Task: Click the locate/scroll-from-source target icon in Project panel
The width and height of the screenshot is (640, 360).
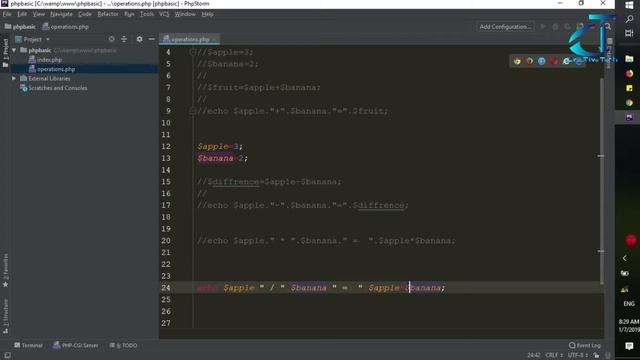Action: pos(111,39)
